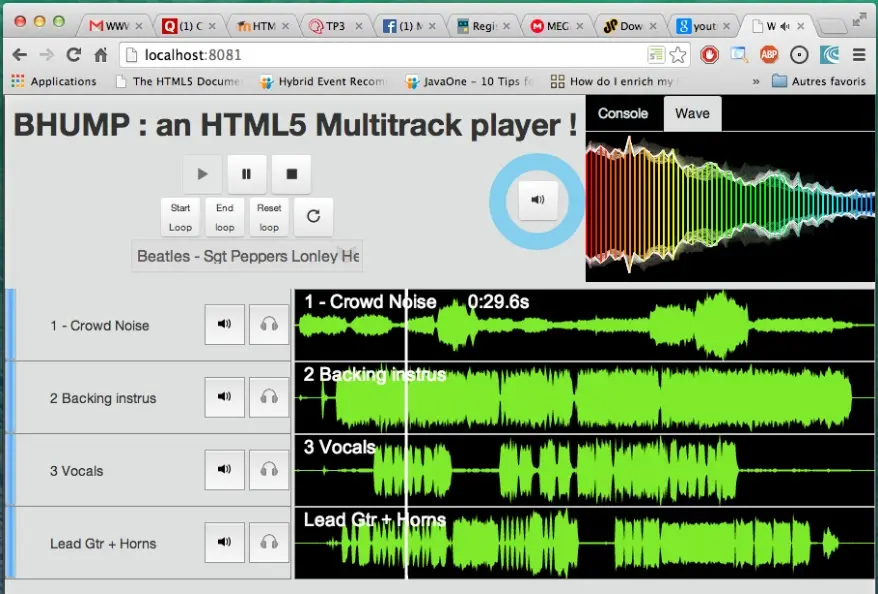Click the Lead Gtr + Horns waveform
Image resolution: width=878 pixels, height=594 pixels.
pos(584,543)
